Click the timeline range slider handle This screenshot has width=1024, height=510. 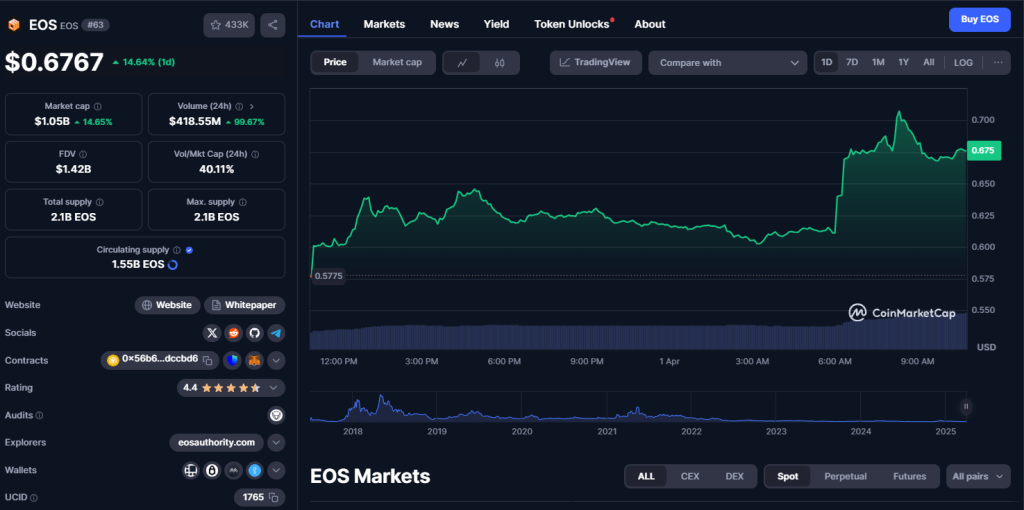pos(966,407)
